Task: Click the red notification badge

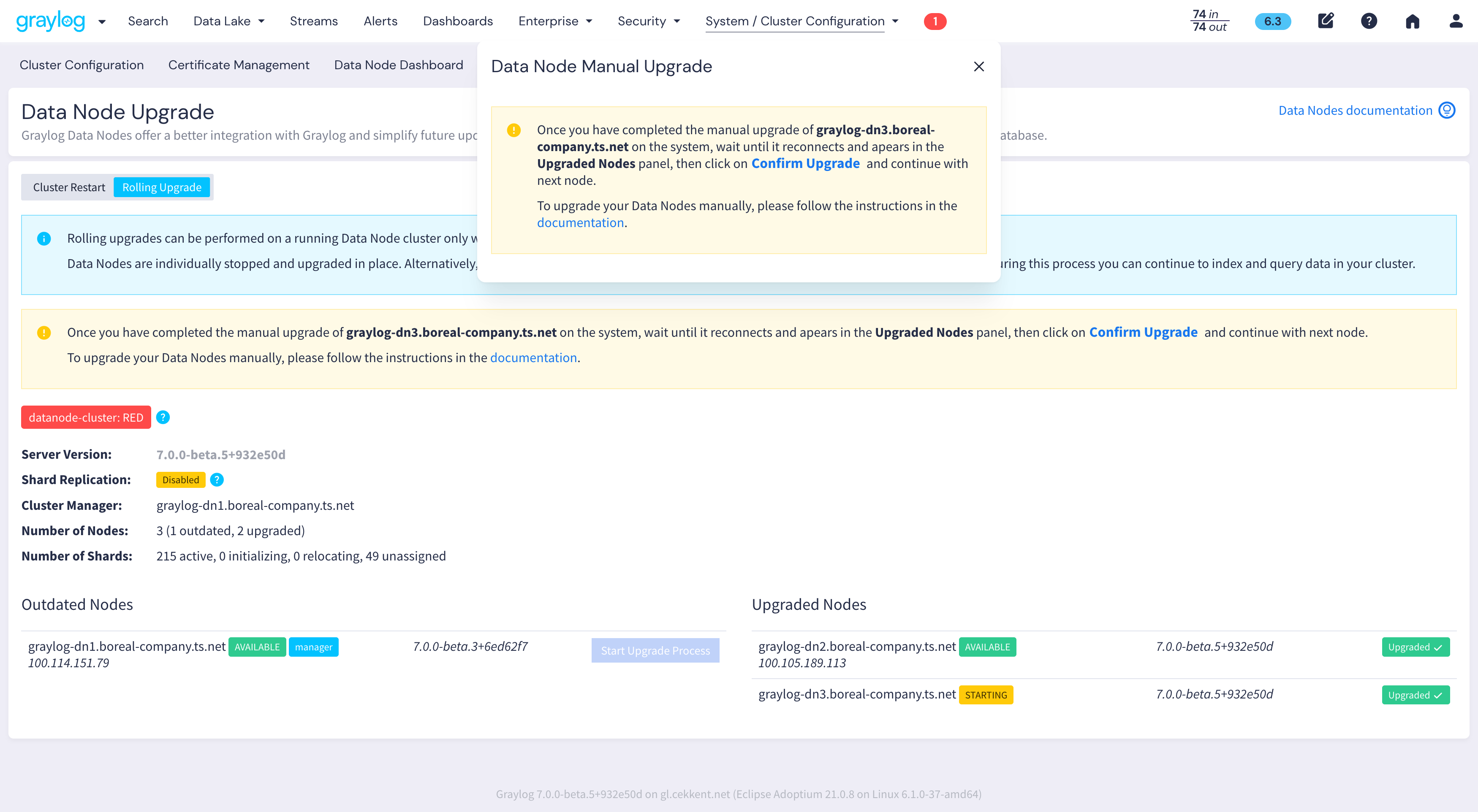Action: [935, 21]
